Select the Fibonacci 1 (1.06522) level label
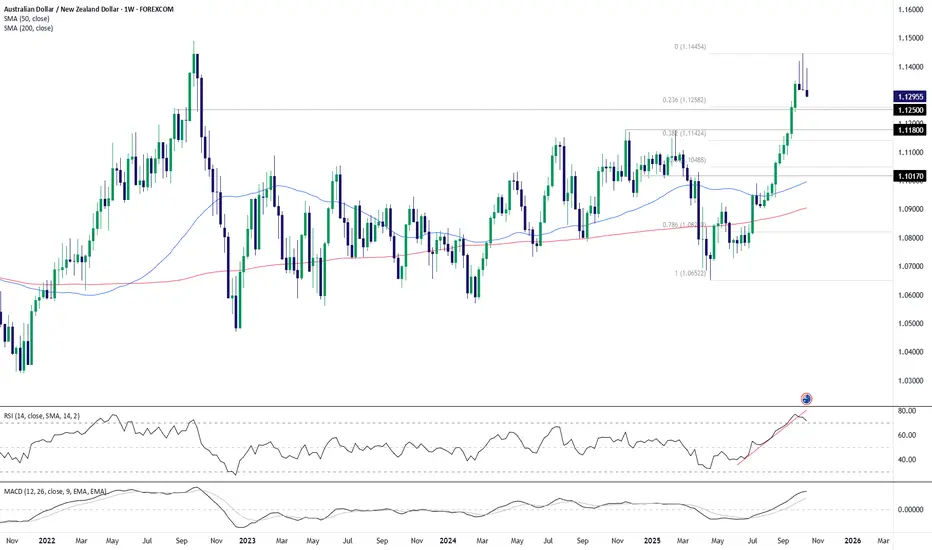The height and width of the screenshot is (550, 932). coord(690,274)
